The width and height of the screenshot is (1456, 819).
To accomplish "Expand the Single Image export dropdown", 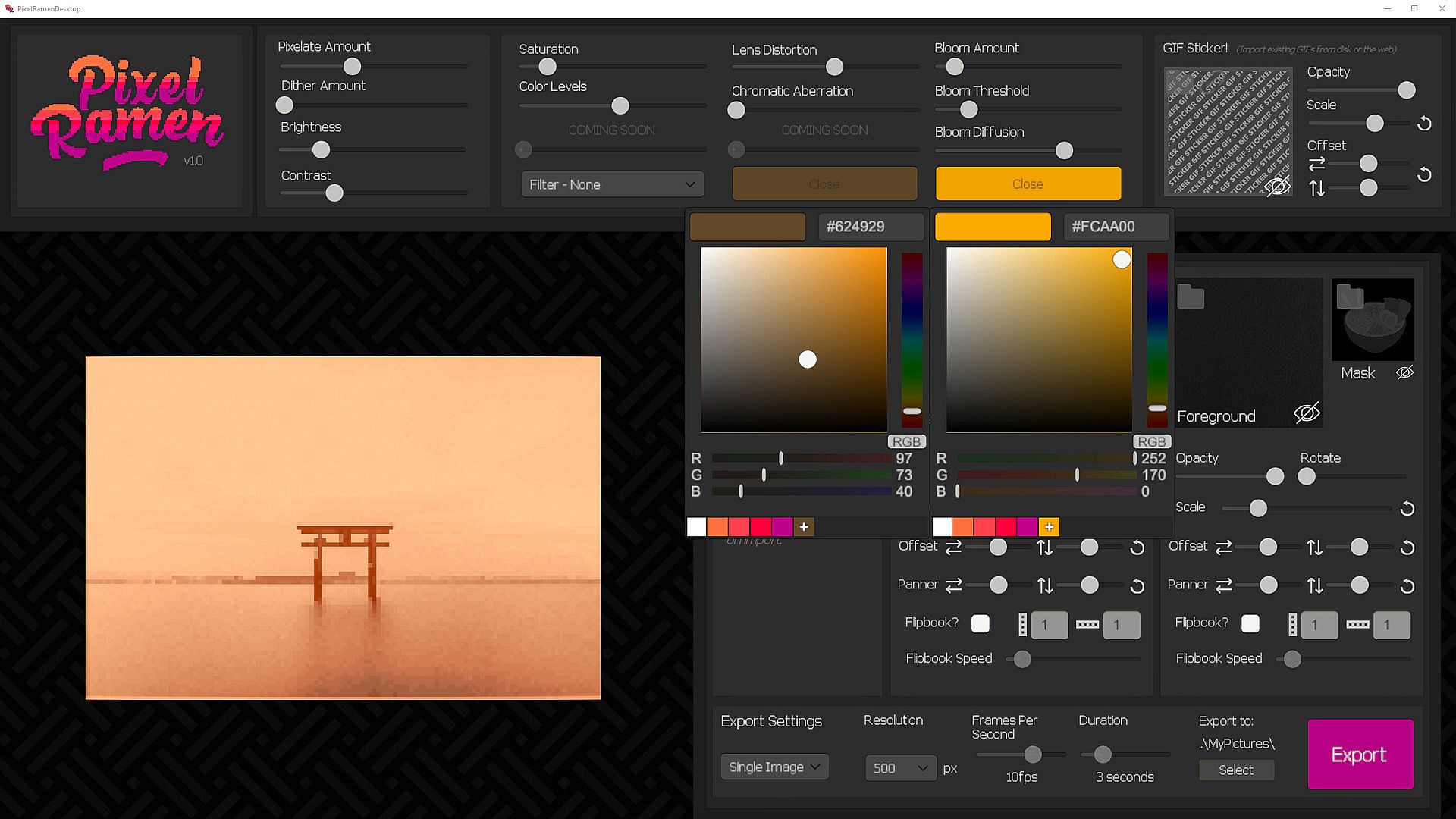I will 773,767.
